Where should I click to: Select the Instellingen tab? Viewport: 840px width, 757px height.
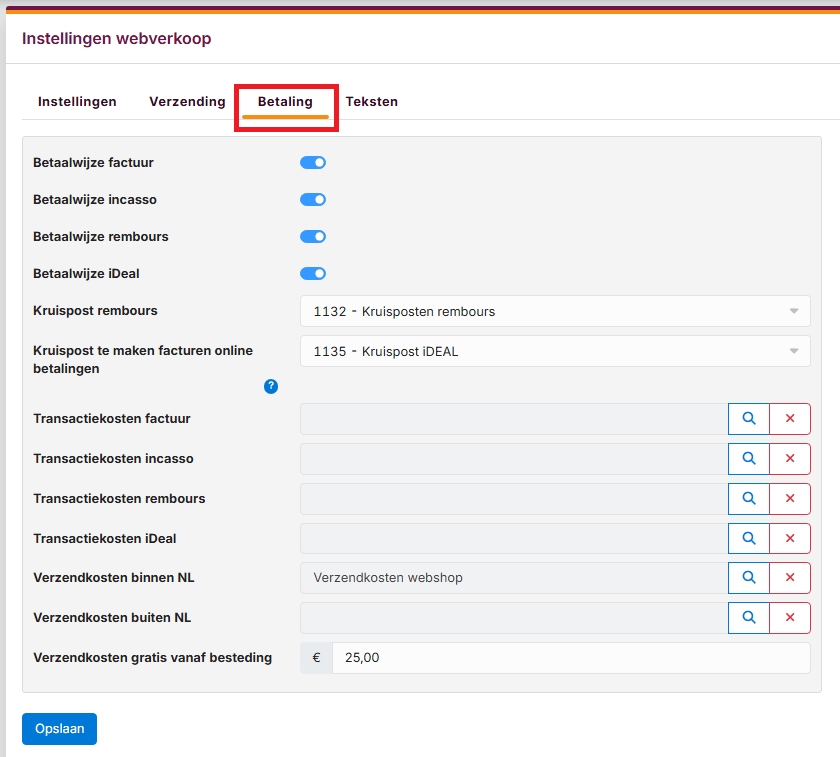[x=77, y=101]
